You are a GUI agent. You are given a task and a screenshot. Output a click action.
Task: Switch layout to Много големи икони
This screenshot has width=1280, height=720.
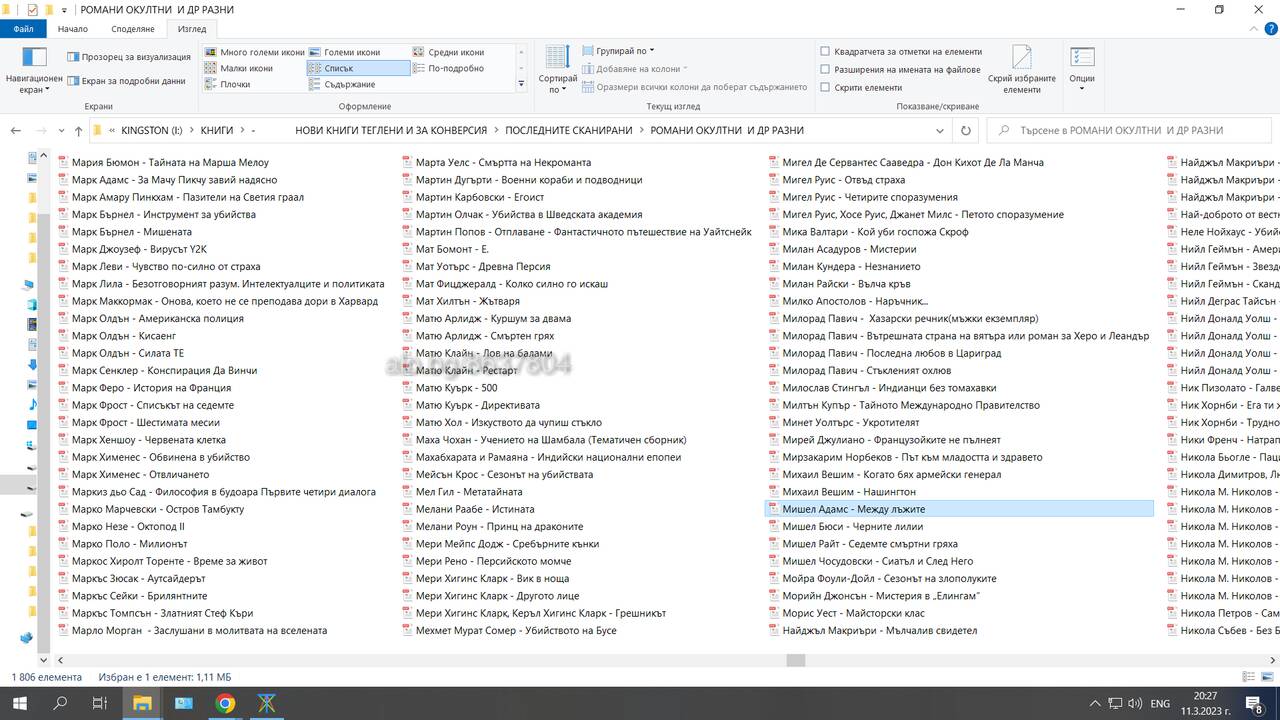[254, 52]
